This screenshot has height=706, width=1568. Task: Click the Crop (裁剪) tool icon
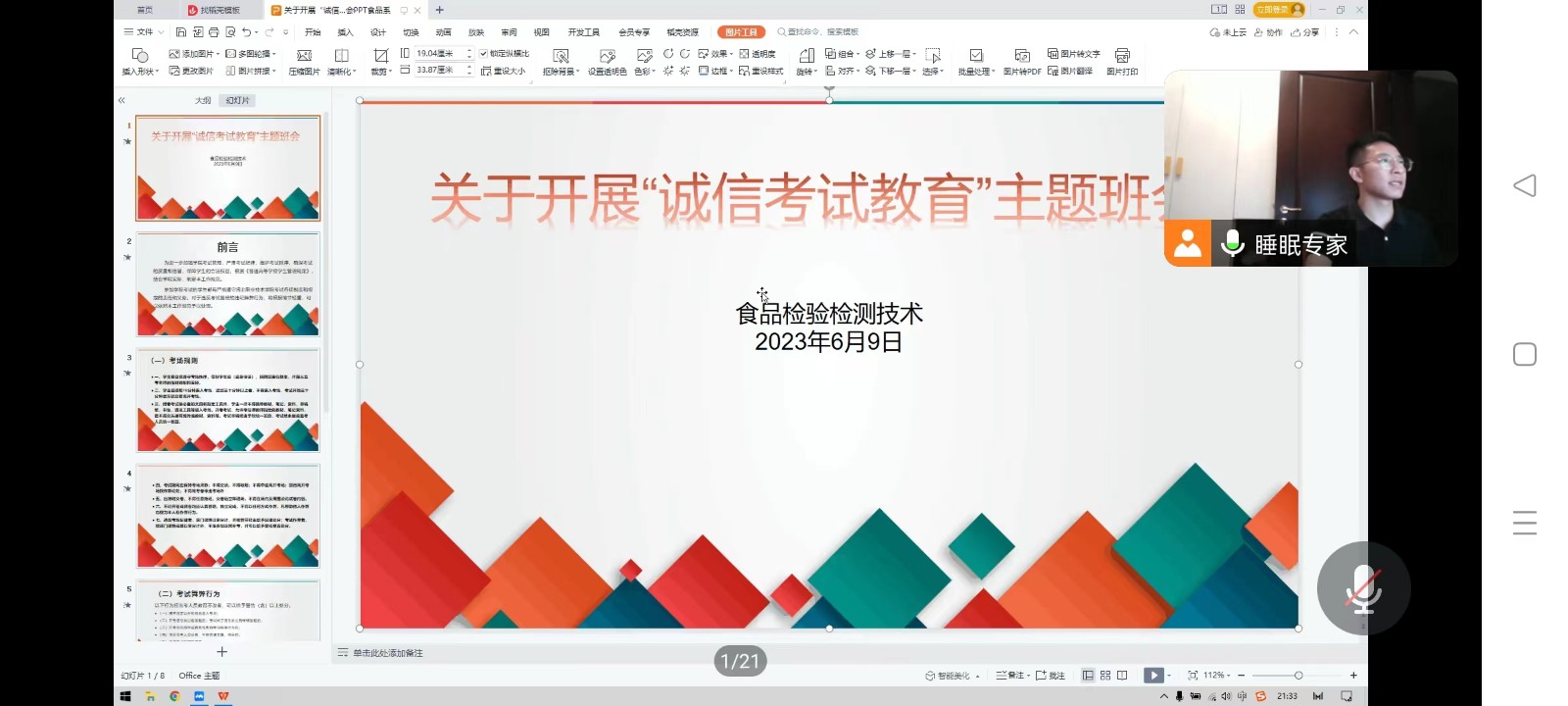point(380,57)
